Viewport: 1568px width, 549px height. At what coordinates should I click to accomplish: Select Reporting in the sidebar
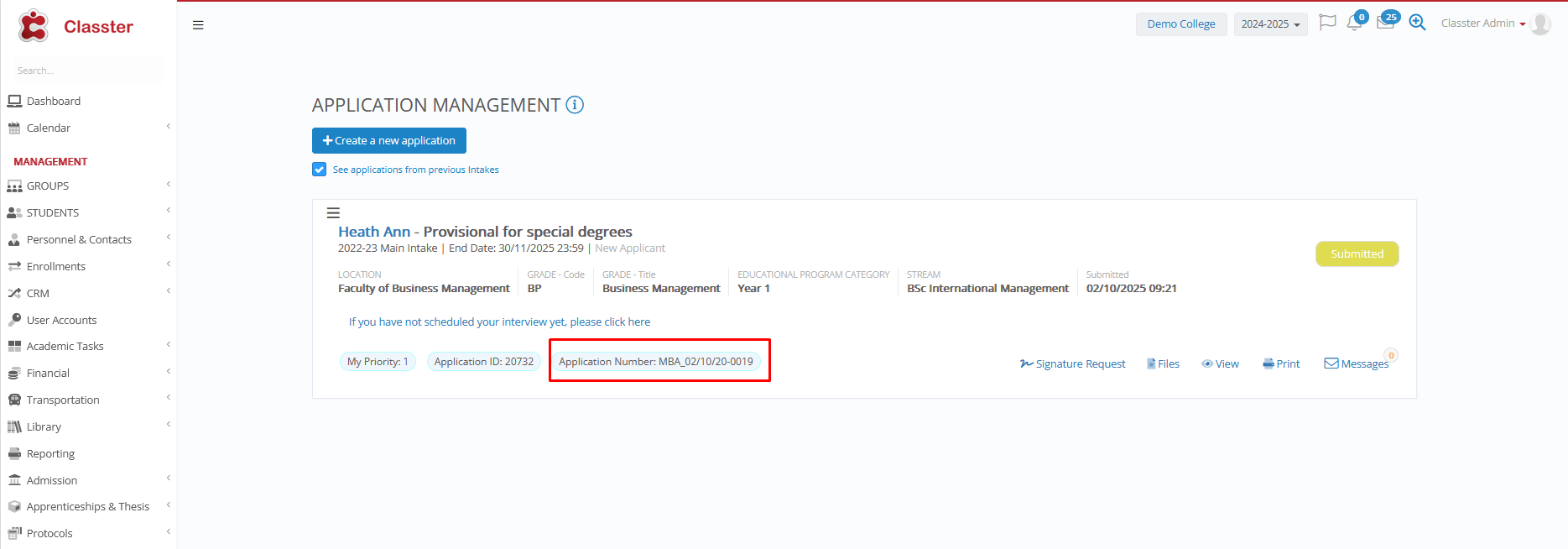click(x=50, y=454)
